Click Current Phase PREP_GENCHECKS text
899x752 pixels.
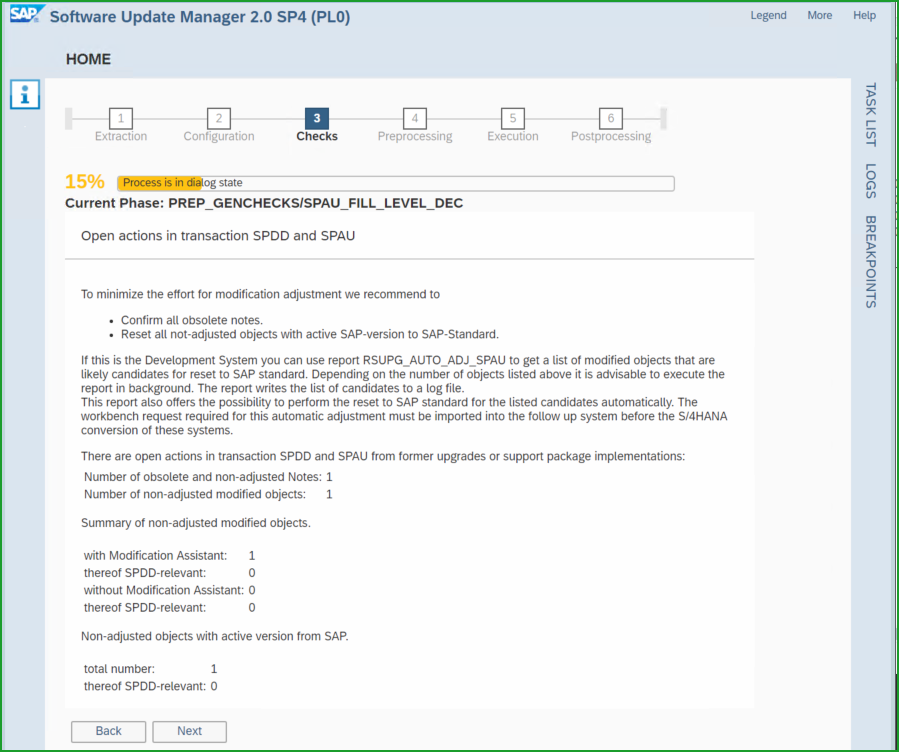264,203
